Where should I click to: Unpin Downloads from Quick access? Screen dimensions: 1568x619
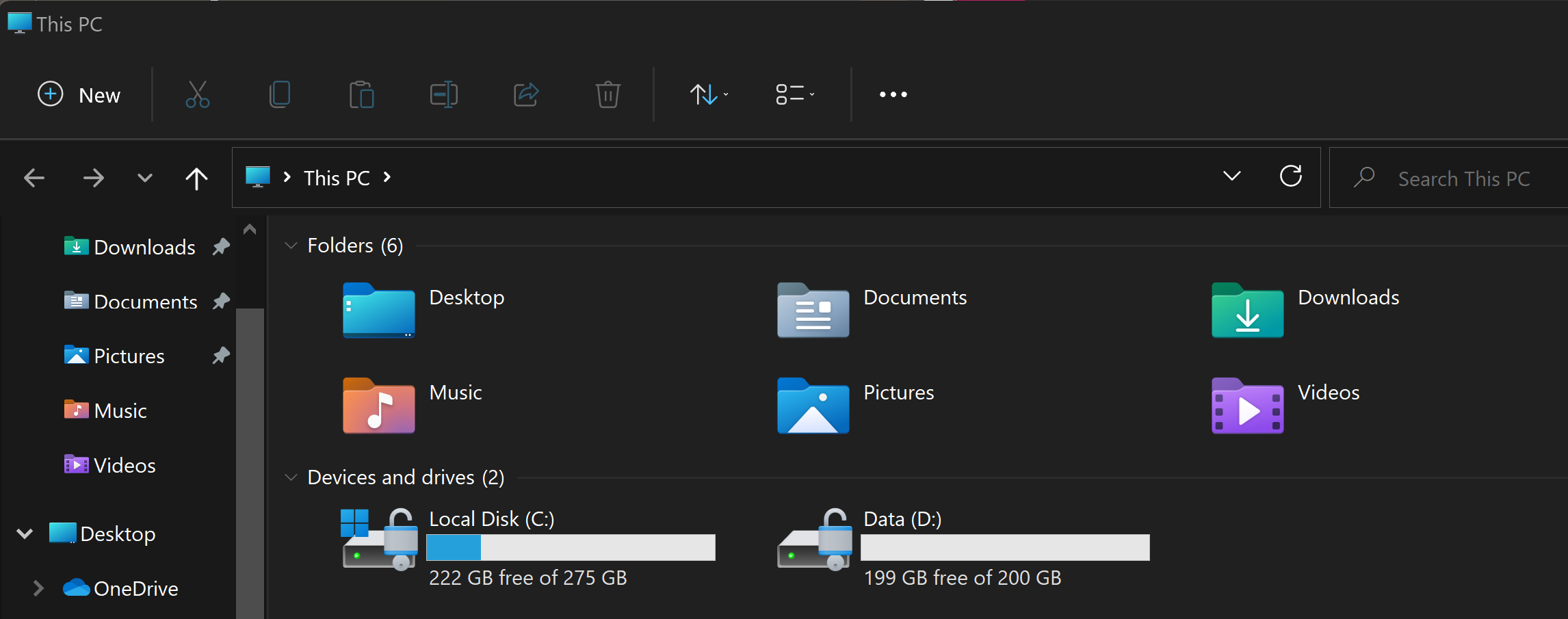(220, 246)
